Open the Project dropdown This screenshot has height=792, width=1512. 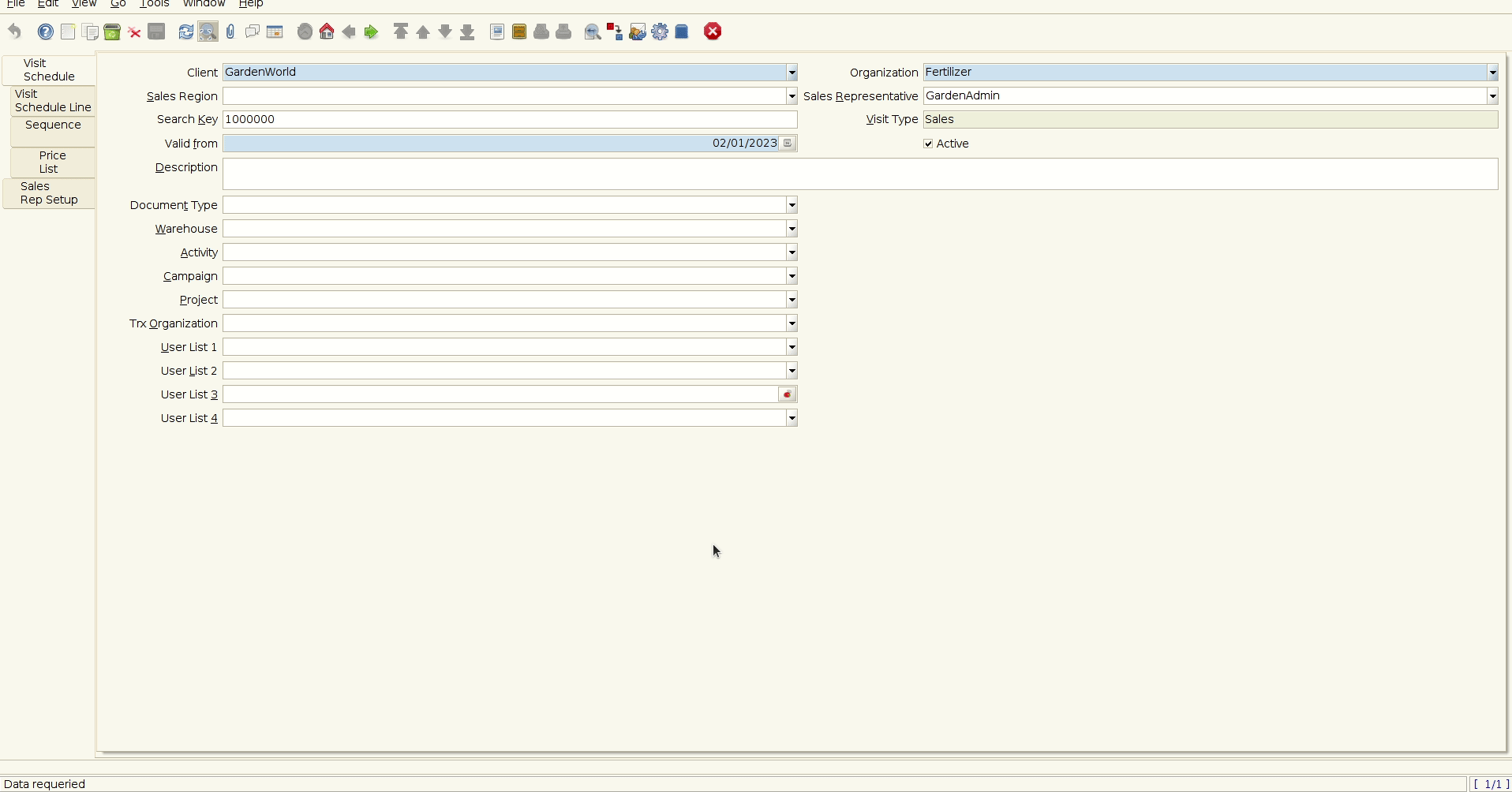click(x=792, y=300)
